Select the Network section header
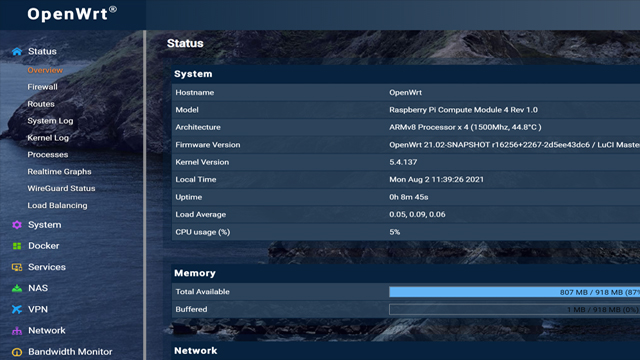The width and height of the screenshot is (640, 360). click(x=196, y=351)
